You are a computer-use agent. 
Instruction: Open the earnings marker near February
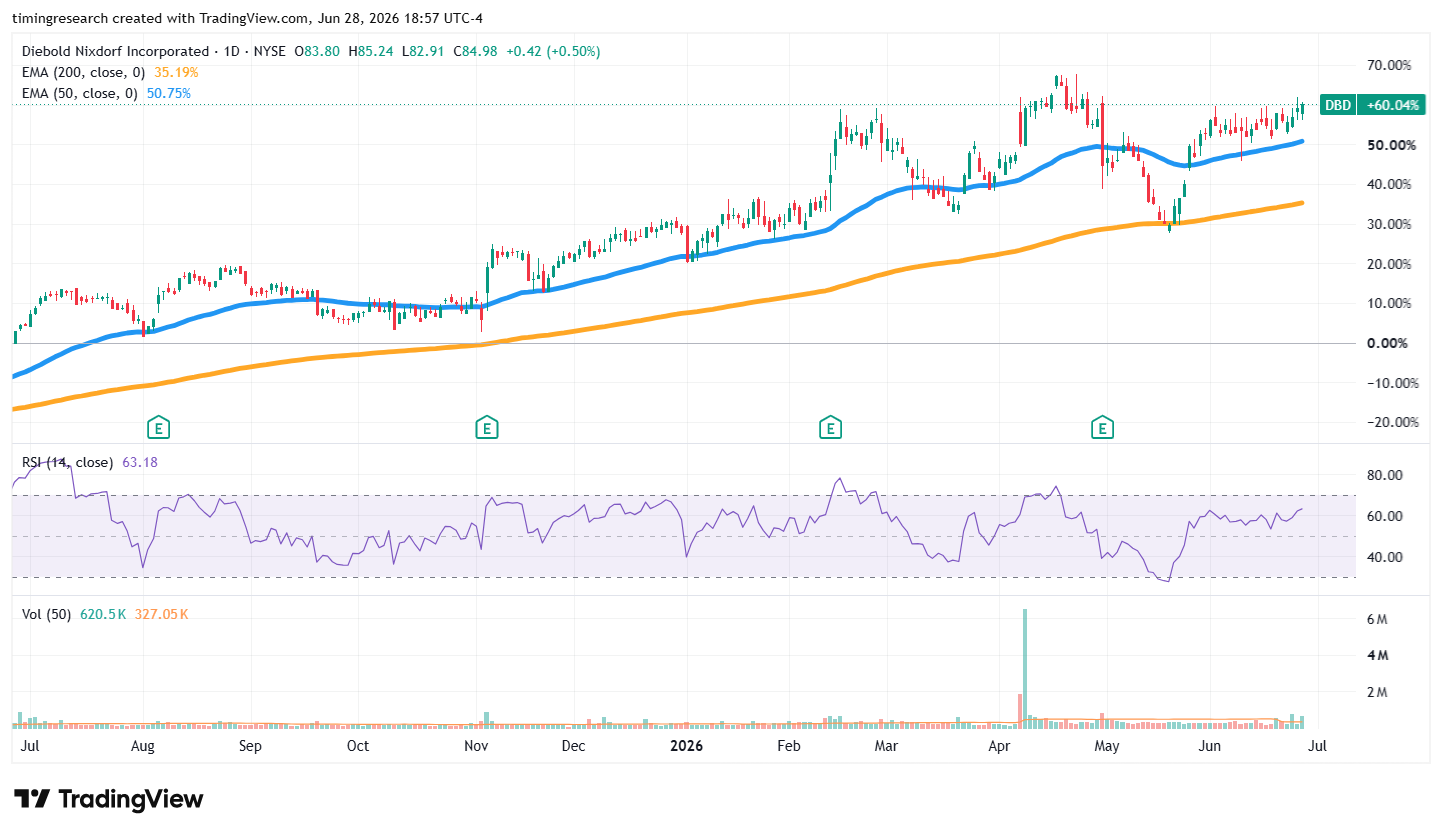[829, 428]
